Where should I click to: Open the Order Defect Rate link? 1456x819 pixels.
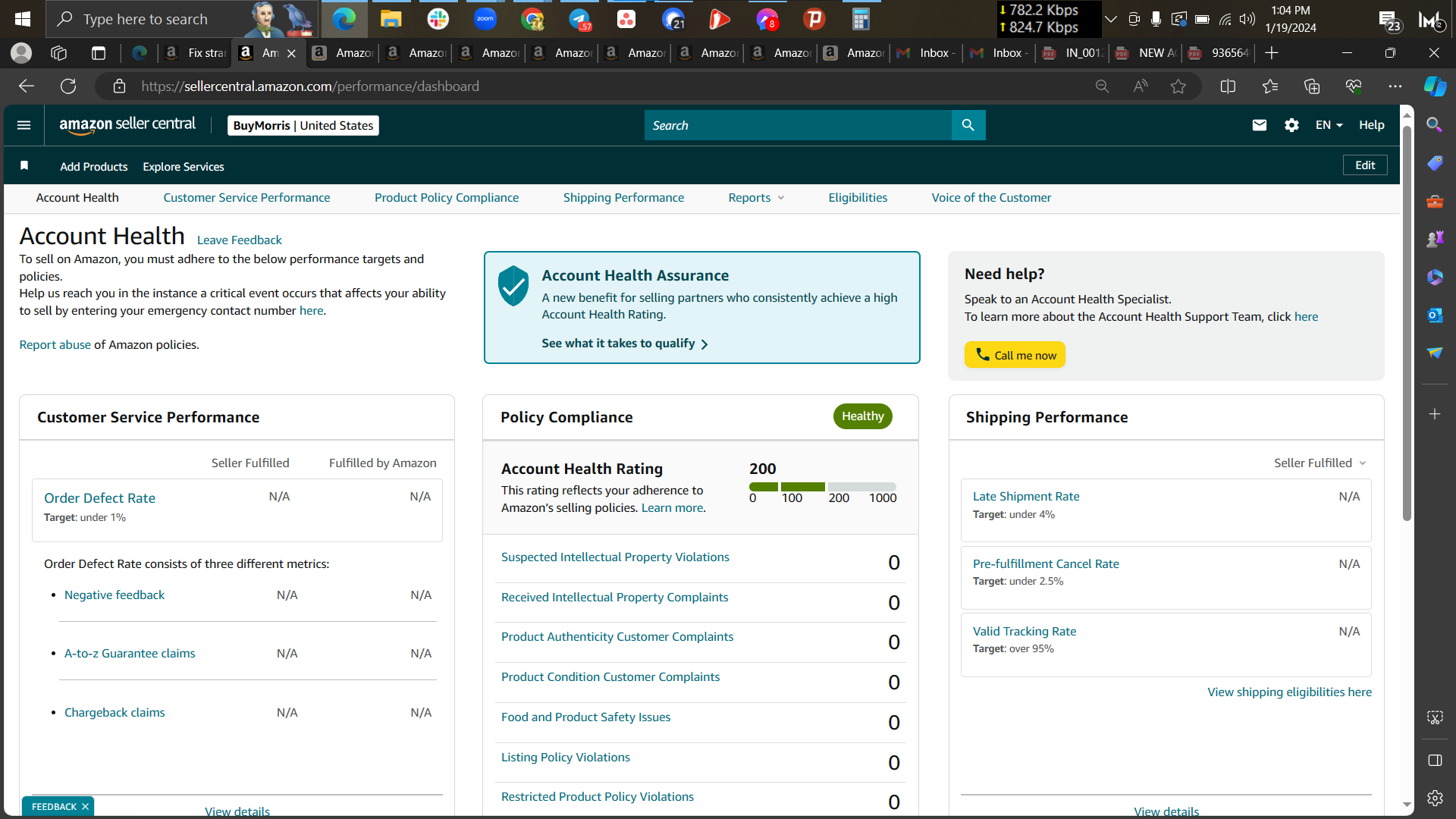pyautogui.click(x=99, y=498)
